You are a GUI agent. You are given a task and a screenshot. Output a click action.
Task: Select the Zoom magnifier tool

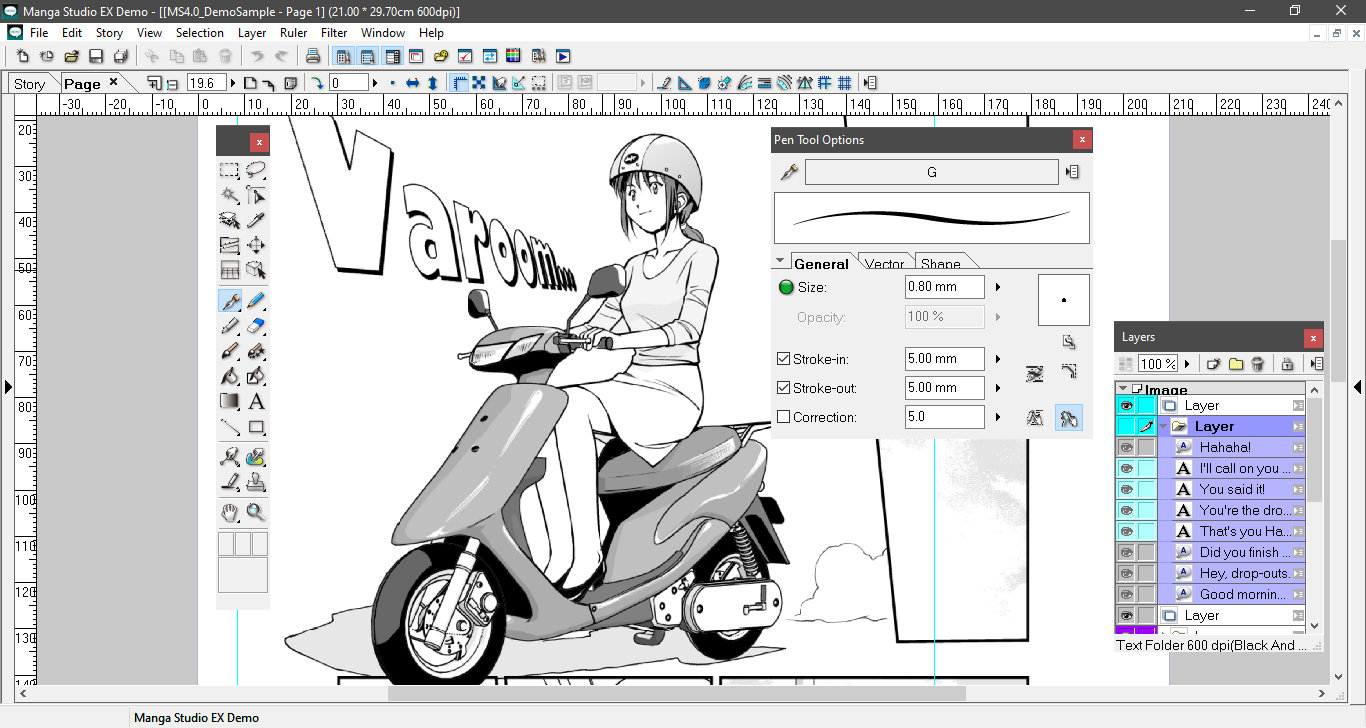[256, 513]
